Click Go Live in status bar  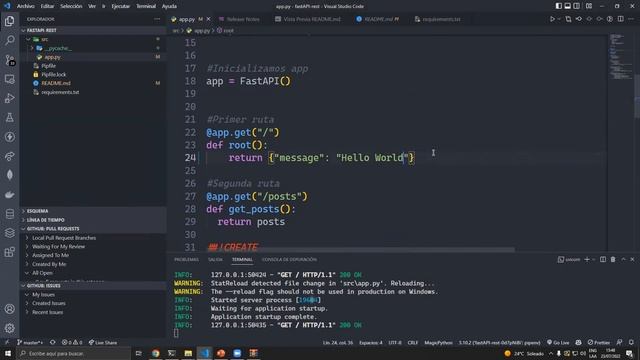[558, 342]
